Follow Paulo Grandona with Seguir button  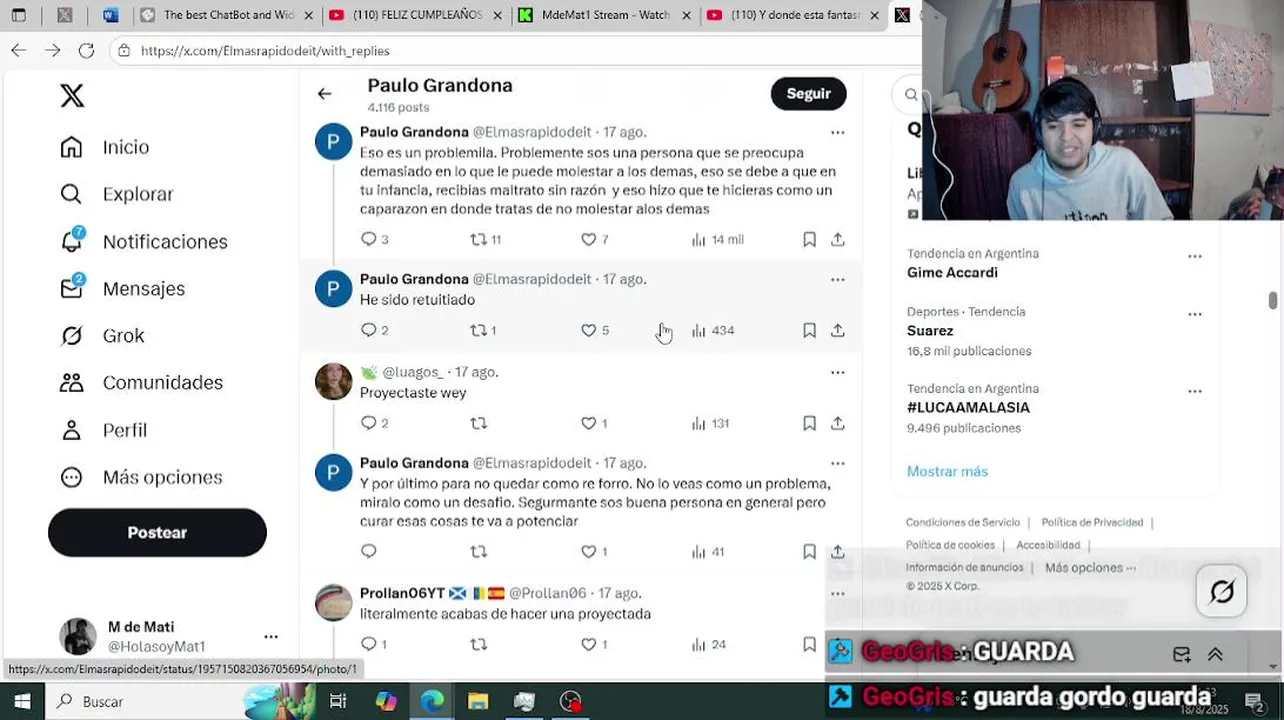click(808, 93)
